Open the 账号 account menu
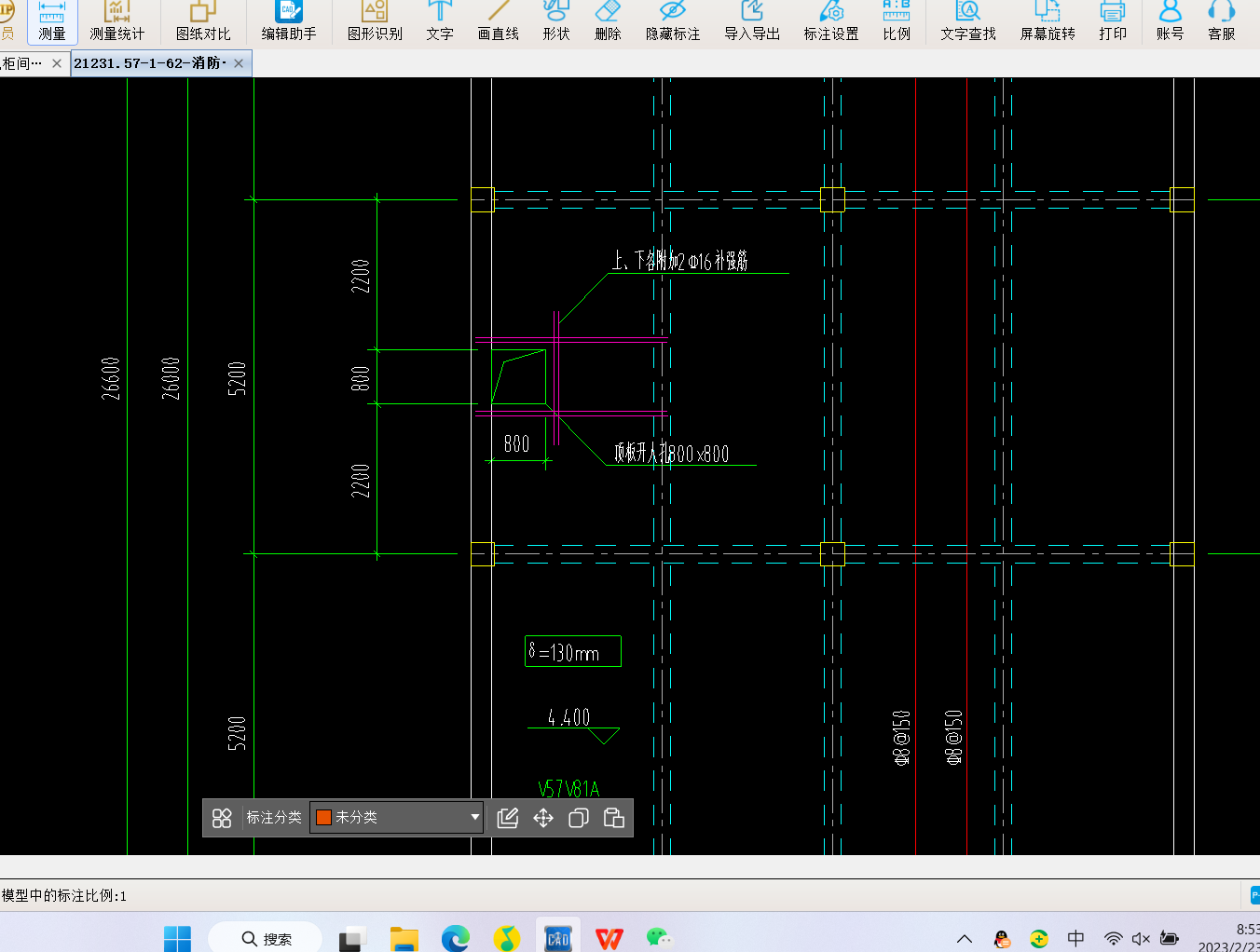The image size is (1260, 952). [x=1170, y=21]
